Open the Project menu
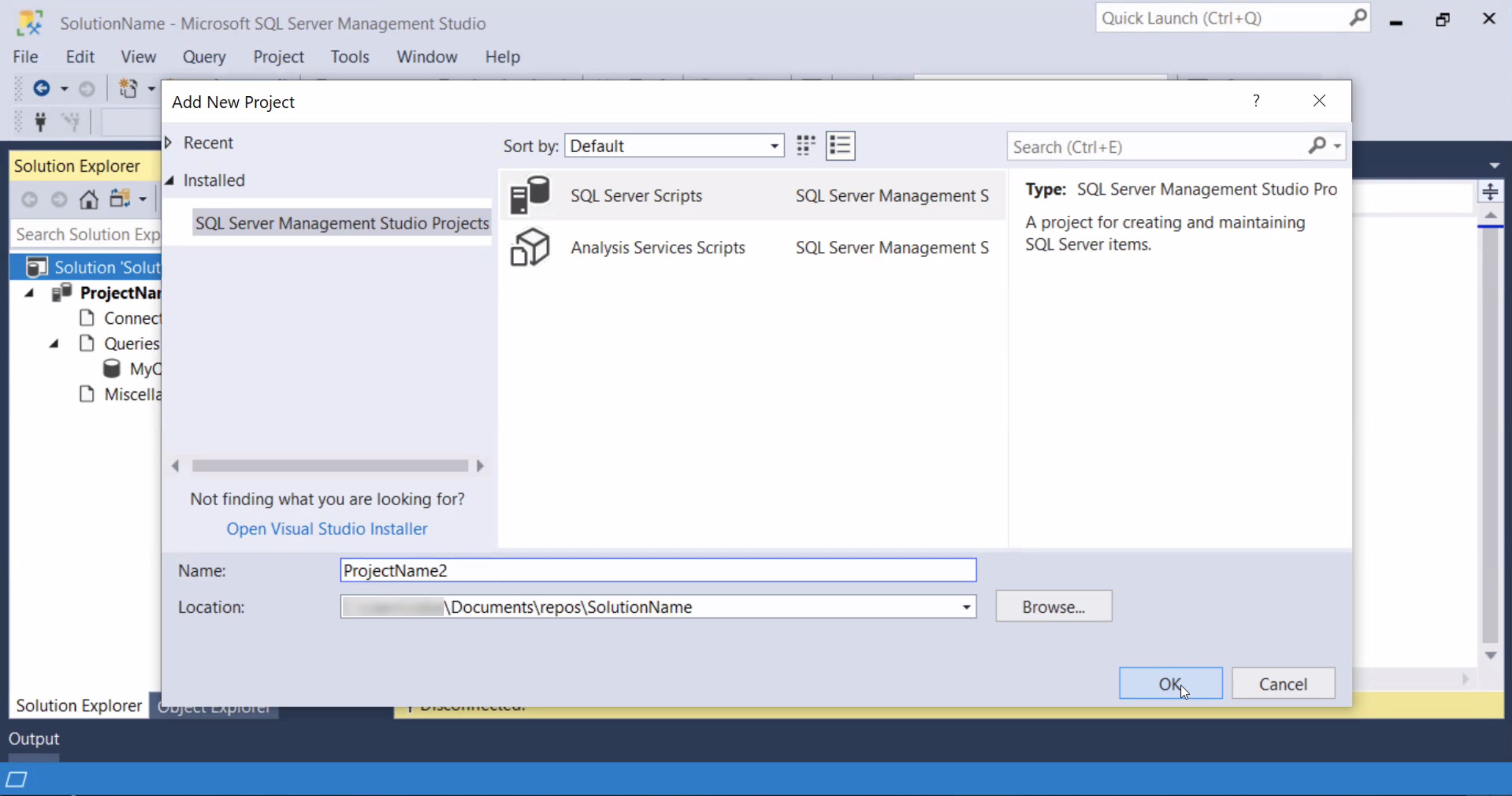 (x=279, y=56)
